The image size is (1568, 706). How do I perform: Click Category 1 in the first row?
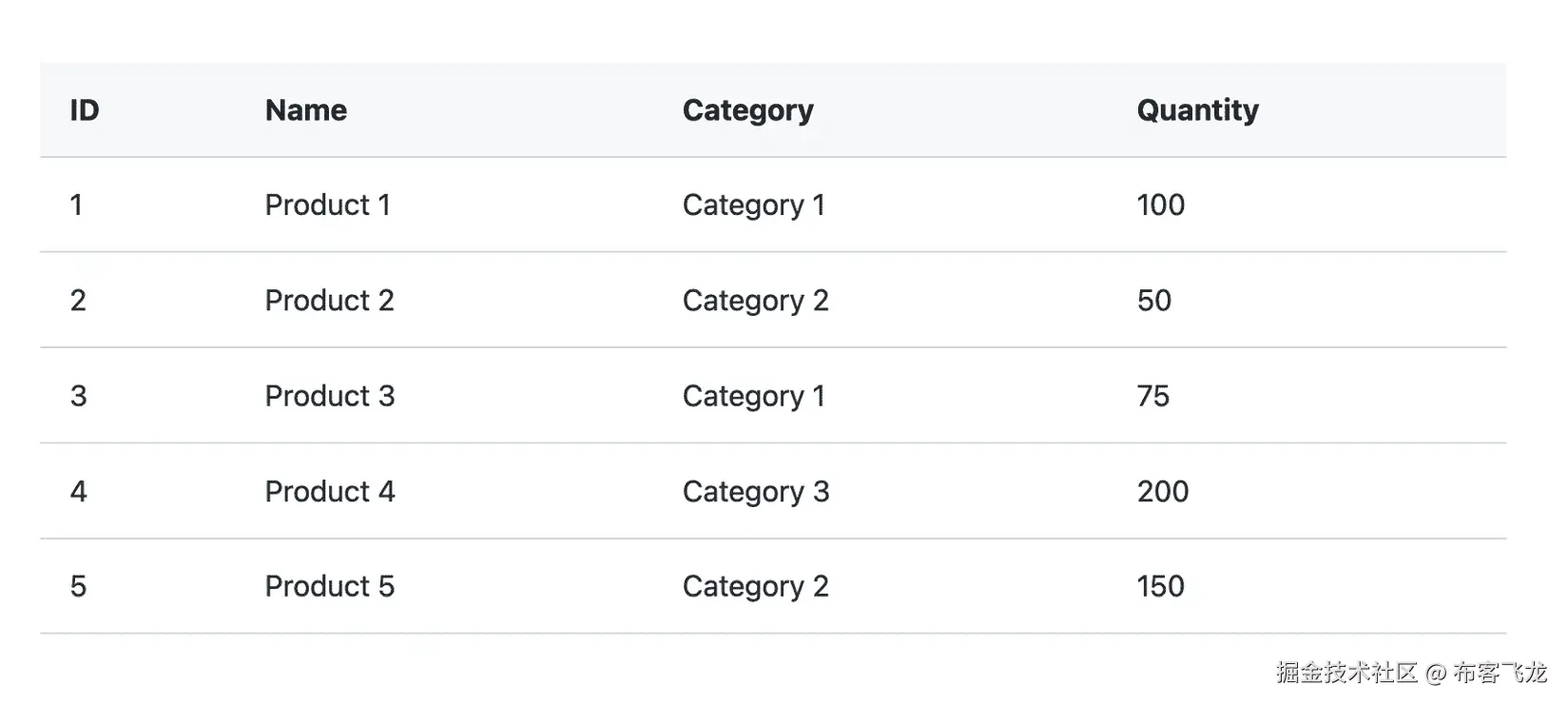point(754,206)
